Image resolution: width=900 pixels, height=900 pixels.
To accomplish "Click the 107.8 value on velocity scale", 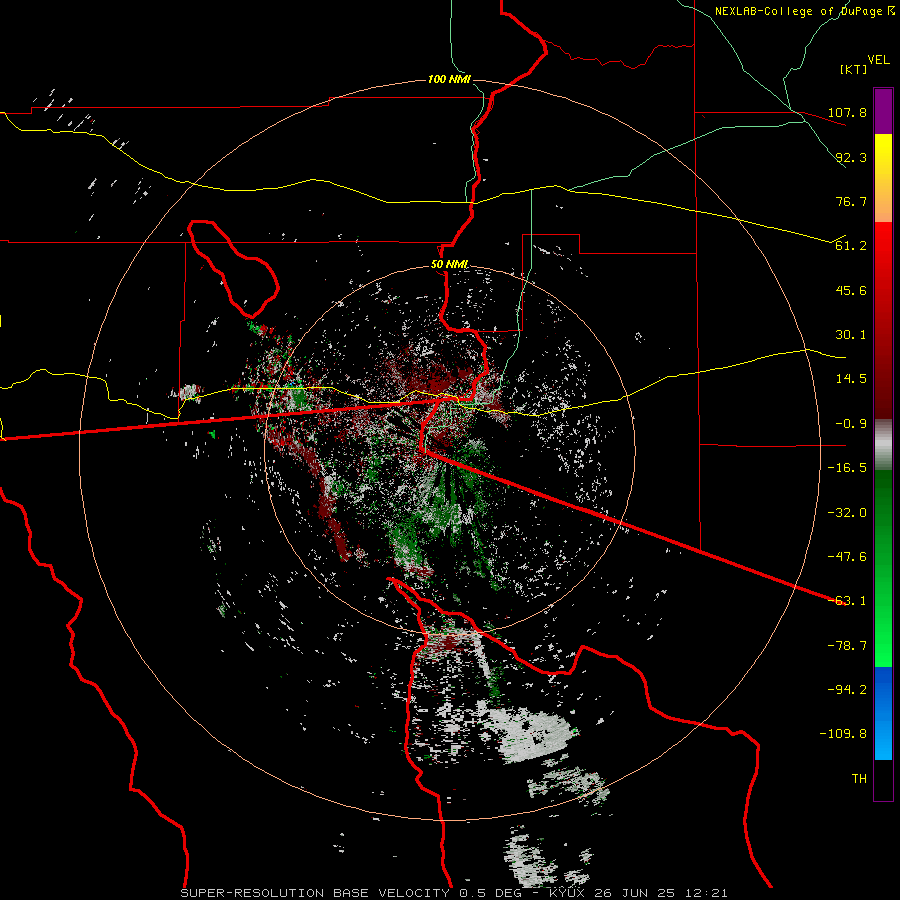I will [x=847, y=112].
